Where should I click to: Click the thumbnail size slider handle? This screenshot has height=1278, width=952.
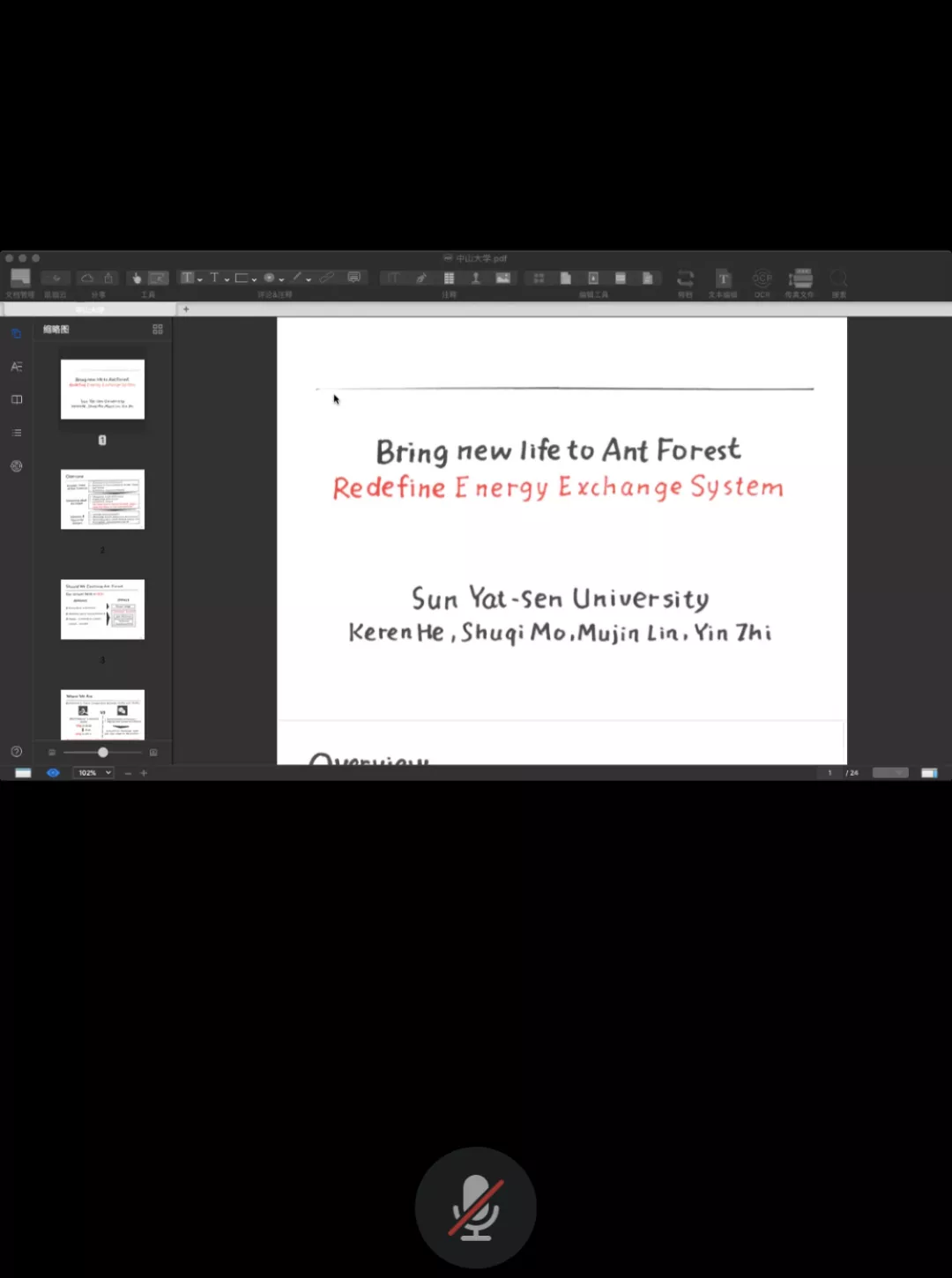103,753
